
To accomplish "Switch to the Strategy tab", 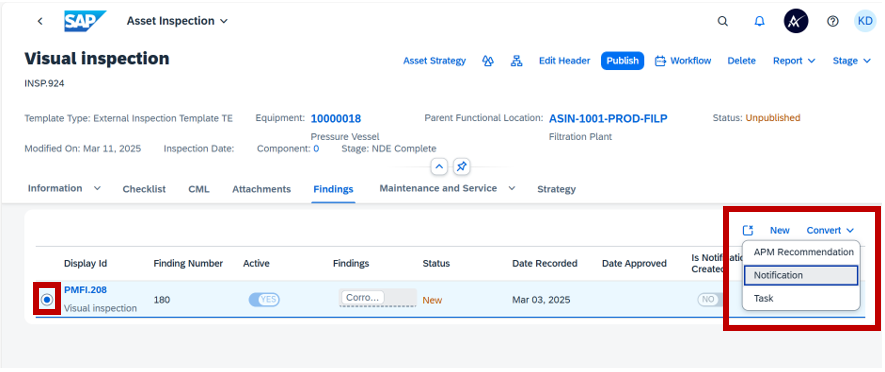I will click(557, 189).
